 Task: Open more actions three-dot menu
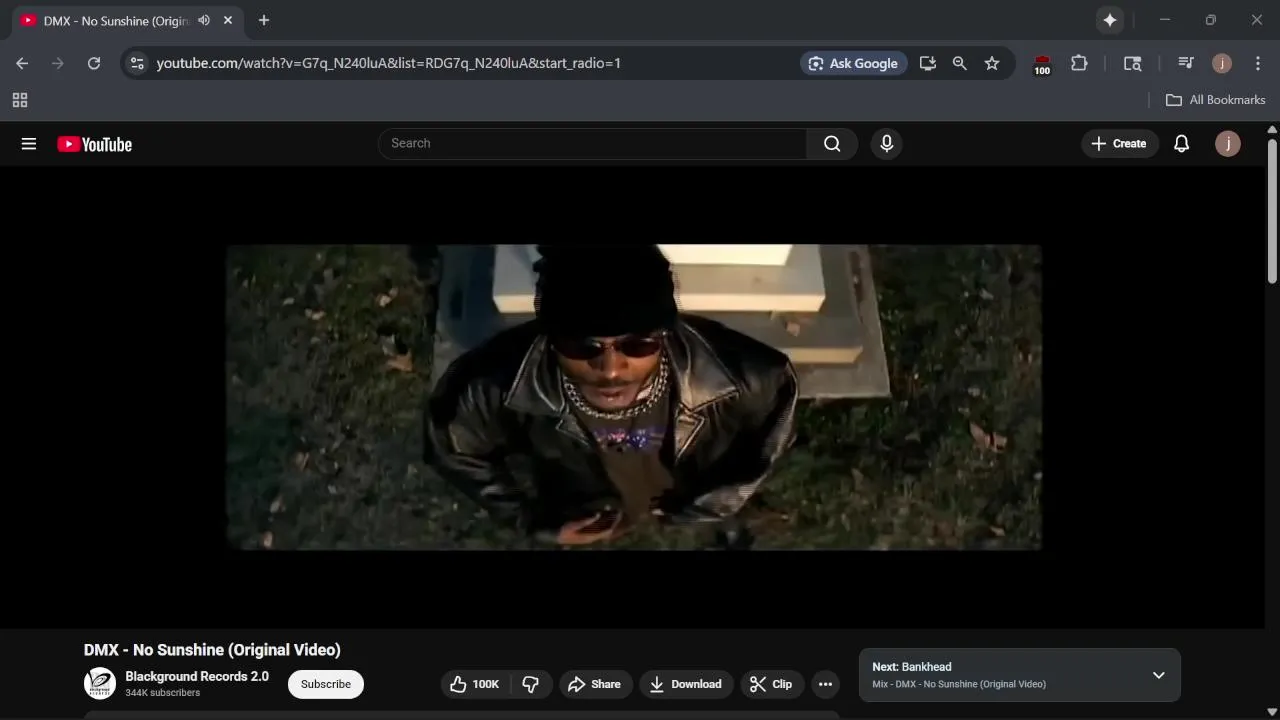tap(825, 684)
